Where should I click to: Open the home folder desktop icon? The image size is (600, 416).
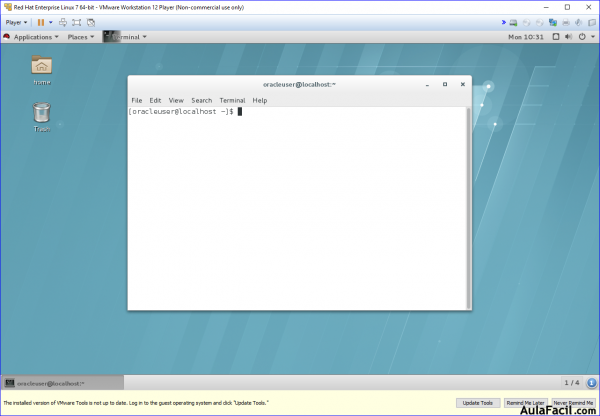coord(42,70)
